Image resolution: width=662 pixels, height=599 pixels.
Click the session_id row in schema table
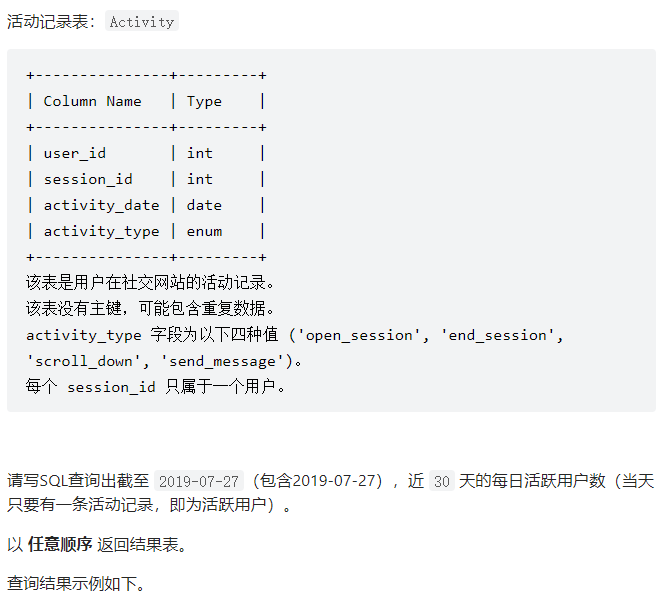146,179
